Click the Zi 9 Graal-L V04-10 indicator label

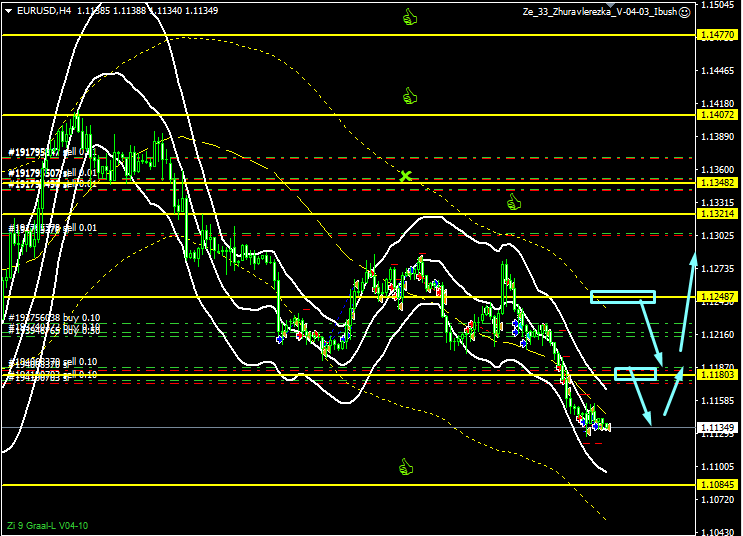pos(47,526)
